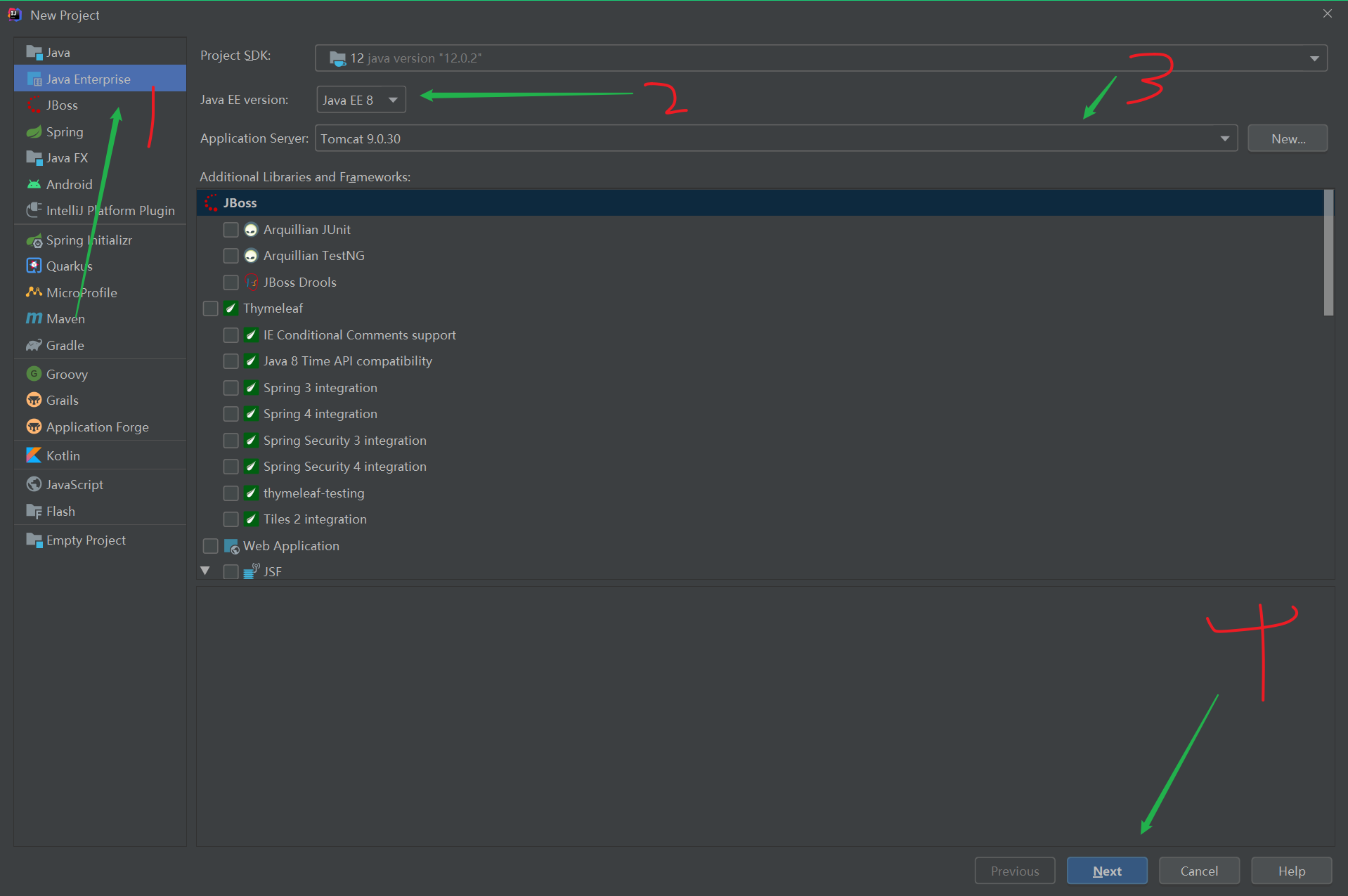Click the Web Application framework icon
This screenshot has height=896, width=1348.
click(x=231, y=546)
